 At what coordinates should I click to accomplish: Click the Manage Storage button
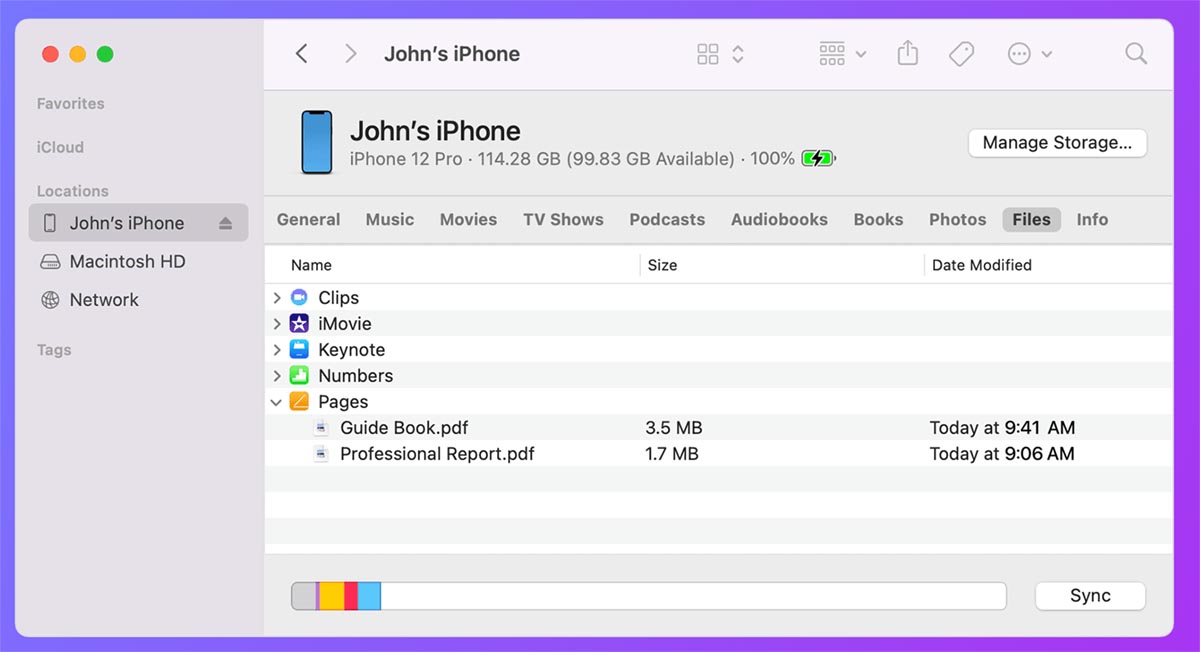click(x=1057, y=143)
